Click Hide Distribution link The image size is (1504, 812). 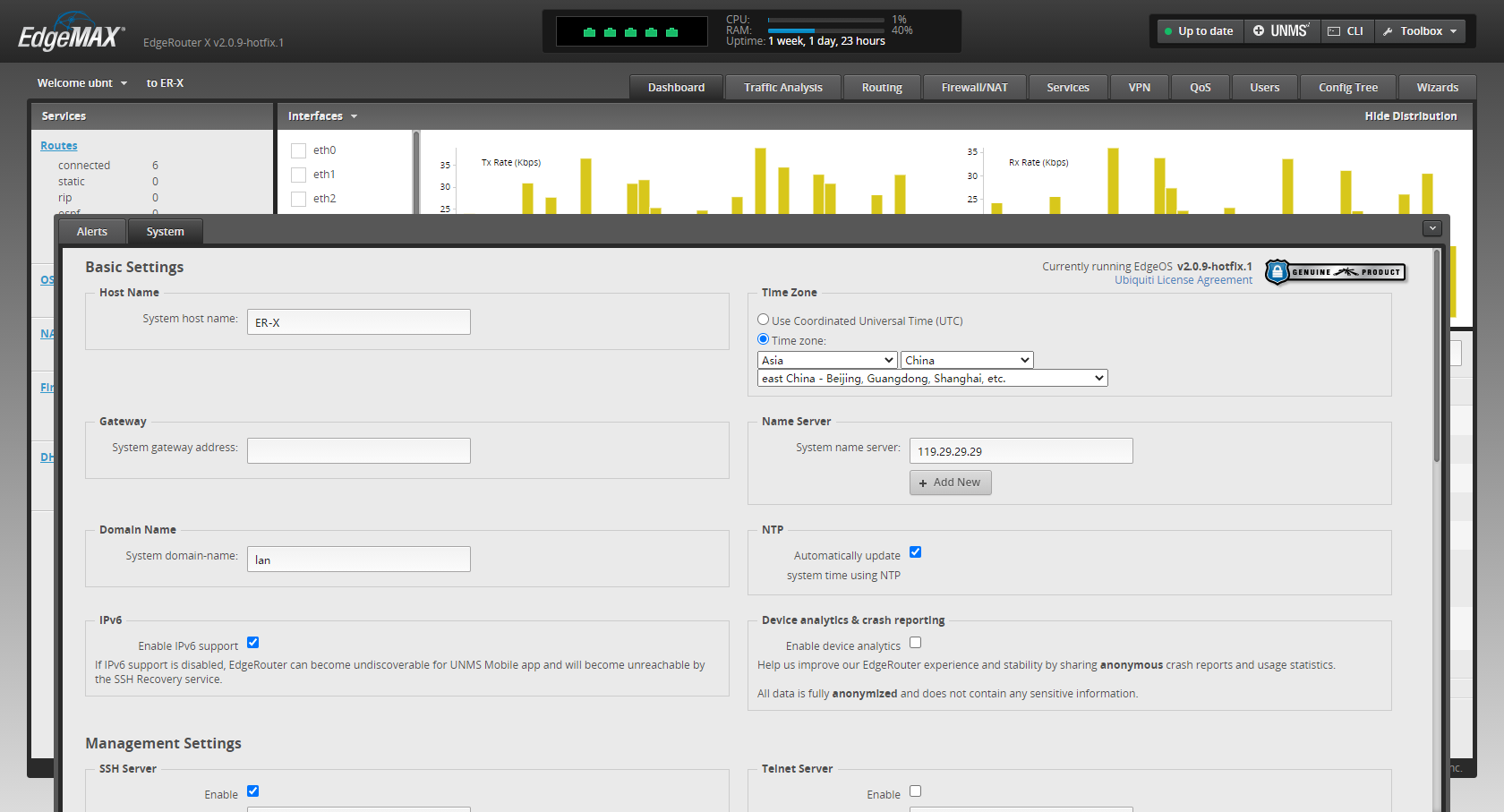pos(1411,116)
